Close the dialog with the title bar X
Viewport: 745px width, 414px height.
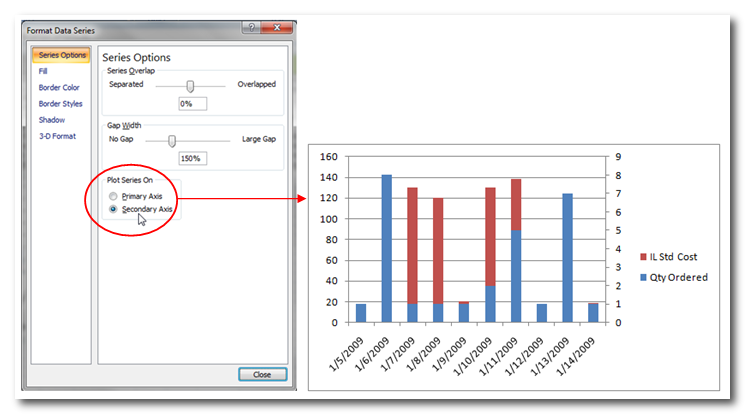pos(275,28)
